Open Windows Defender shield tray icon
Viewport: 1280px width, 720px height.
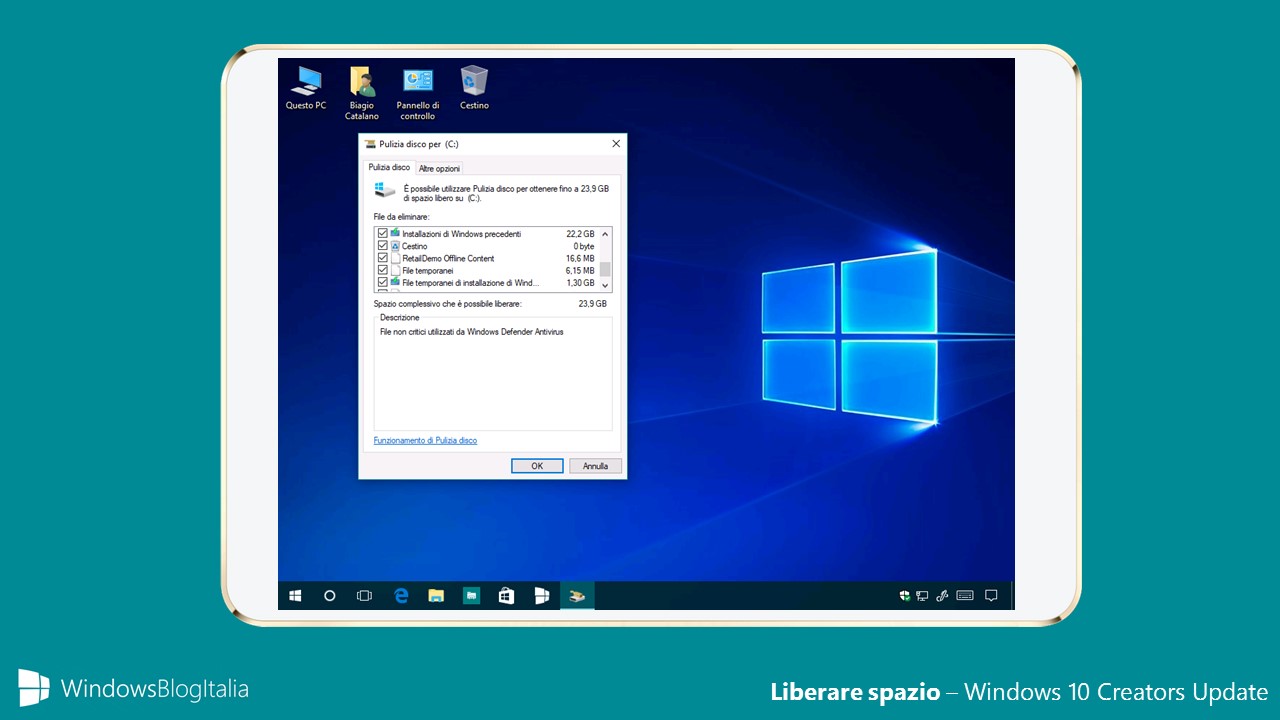pyautogui.click(x=904, y=596)
